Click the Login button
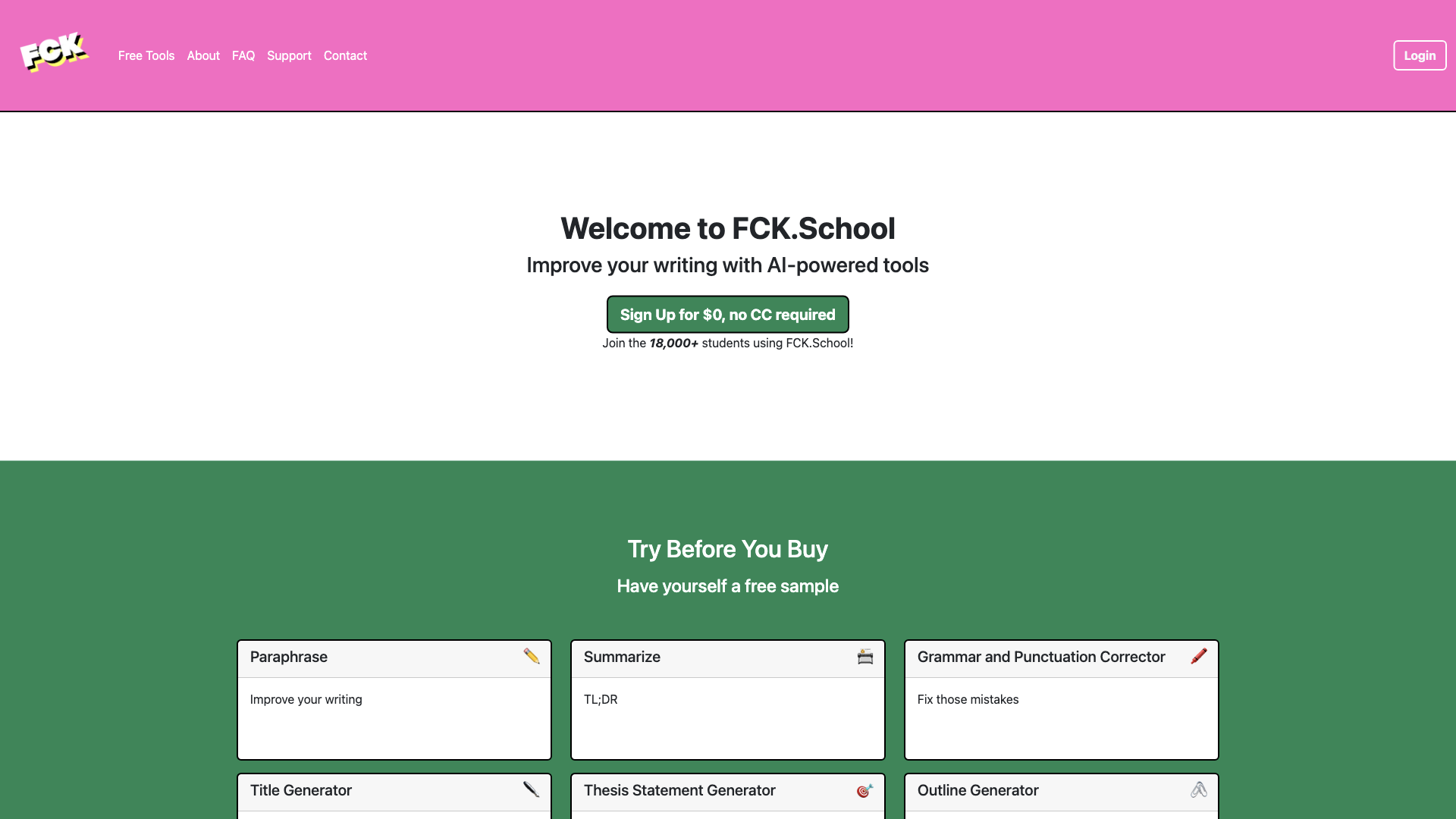This screenshot has height=819, width=1456. [1419, 55]
